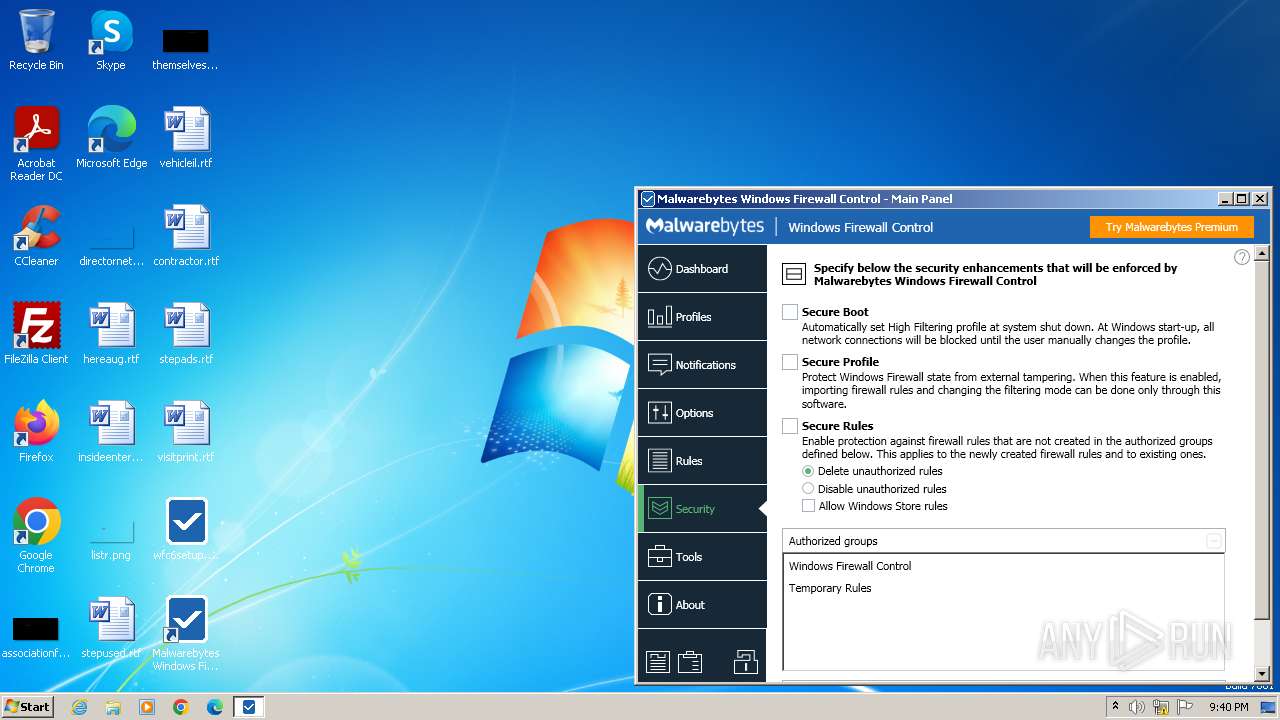This screenshot has width=1280, height=720.
Task: Open the connections log clipboard icon
Action: (689, 662)
